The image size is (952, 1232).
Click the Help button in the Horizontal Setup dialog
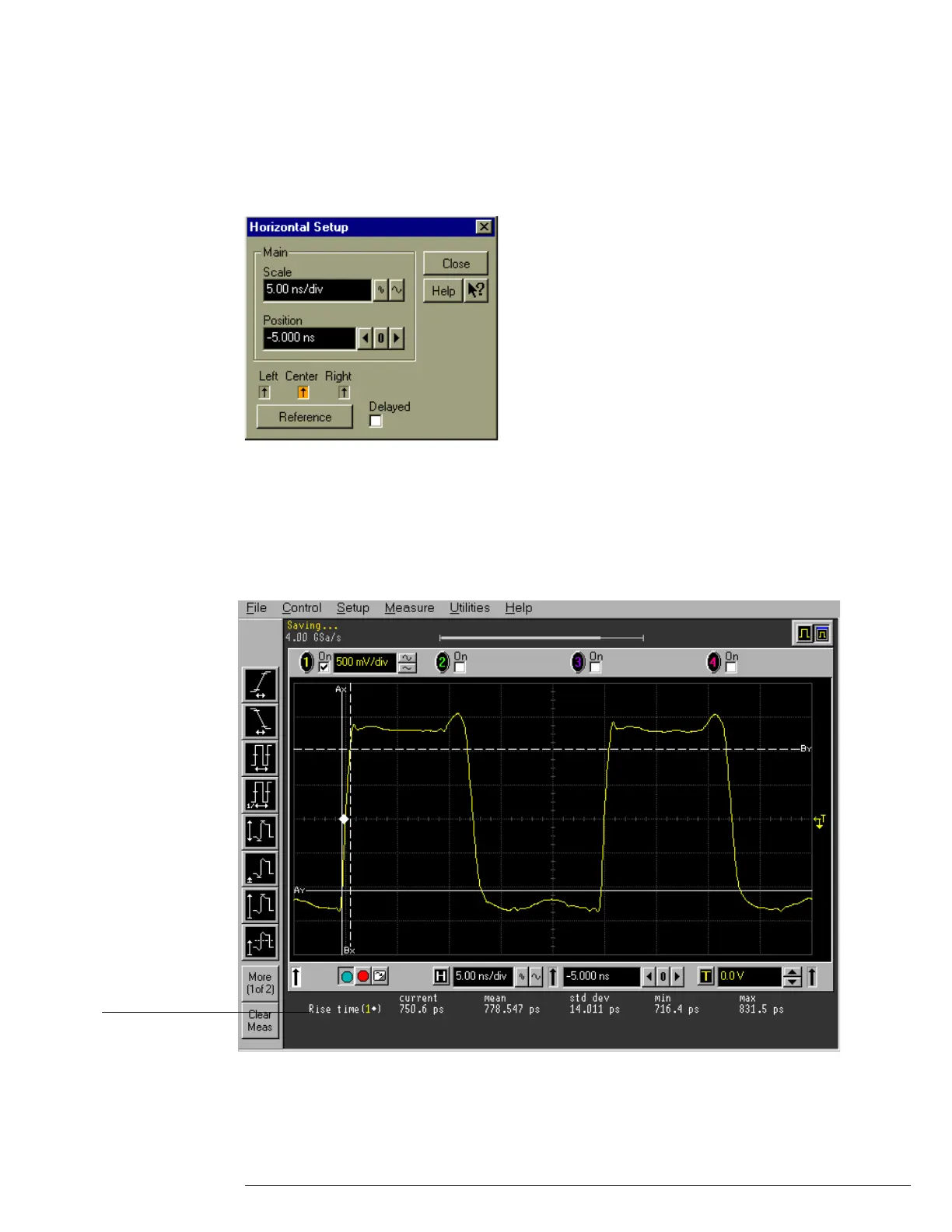pyautogui.click(x=443, y=291)
